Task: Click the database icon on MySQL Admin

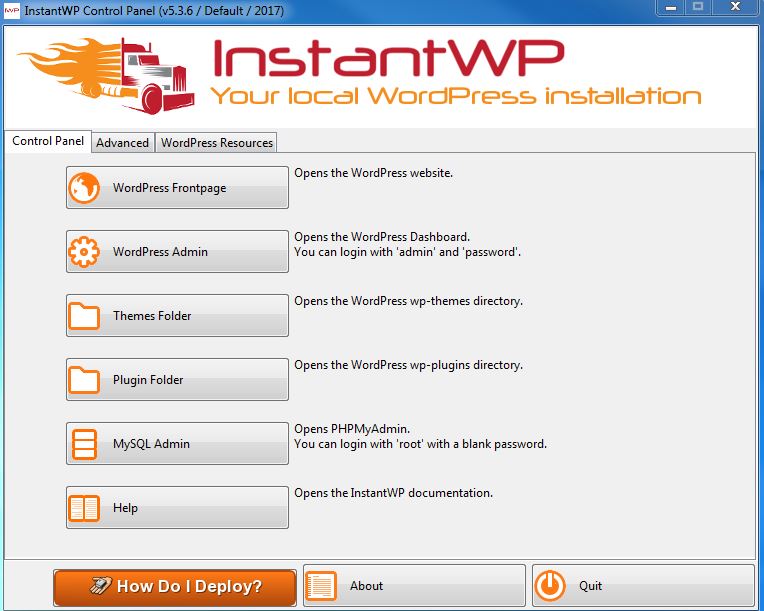Action: tap(84, 444)
